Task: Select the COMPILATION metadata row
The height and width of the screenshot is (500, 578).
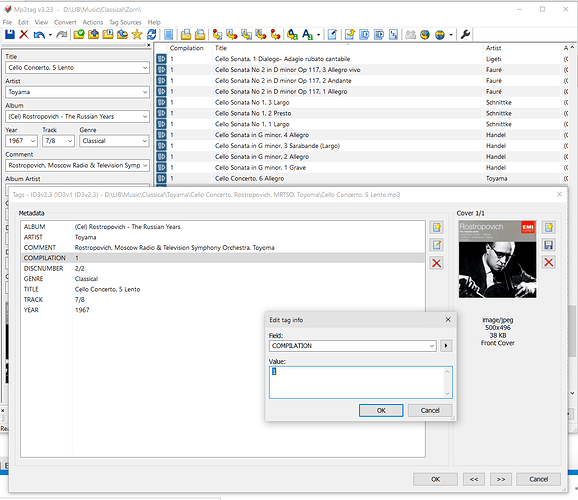Action: (x=223, y=258)
